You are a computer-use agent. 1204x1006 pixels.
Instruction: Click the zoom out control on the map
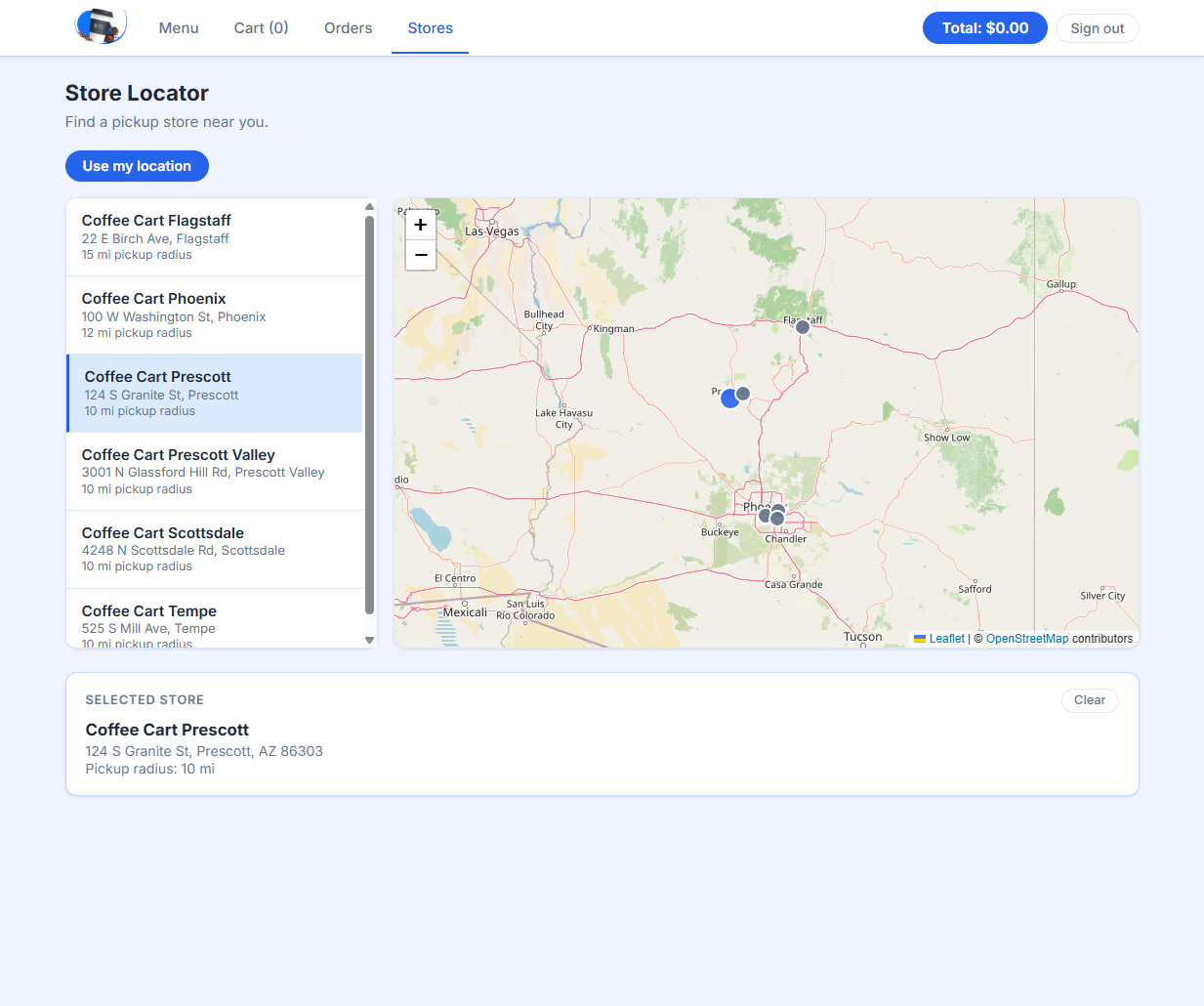tap(420, 255)
